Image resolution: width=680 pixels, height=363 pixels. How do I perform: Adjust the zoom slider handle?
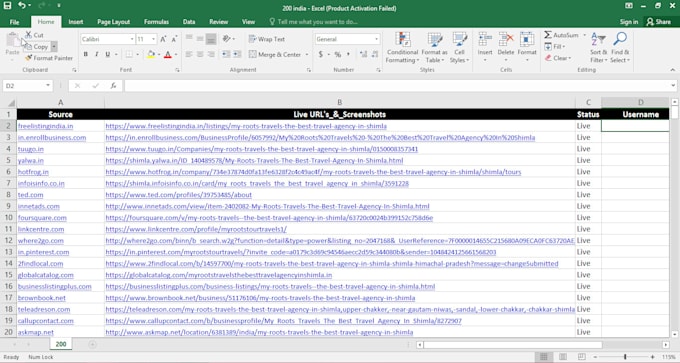625,357
